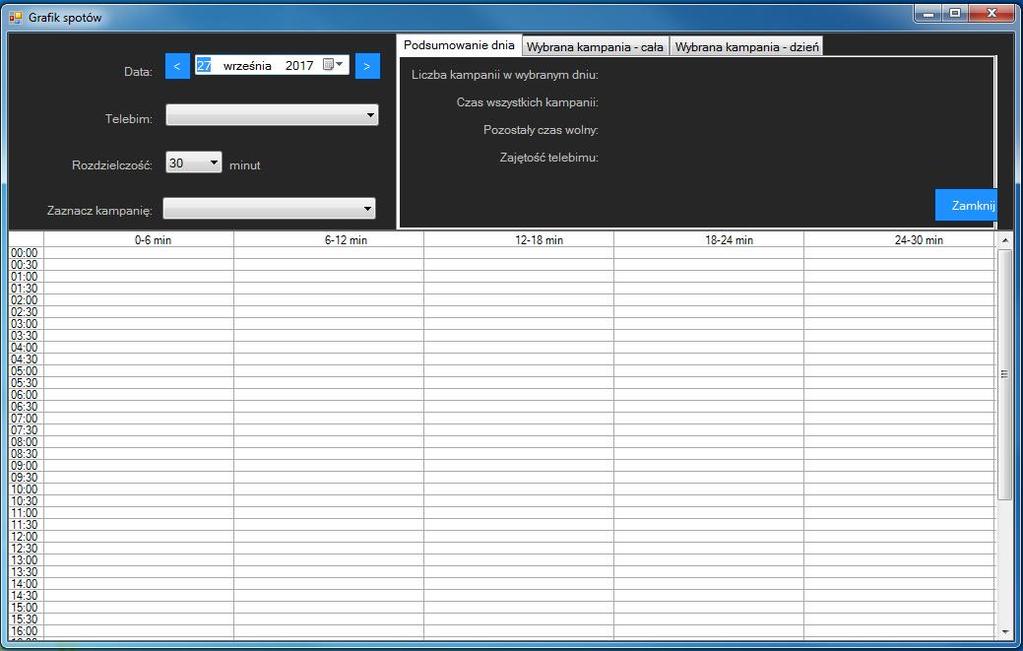Select the 02:30 row header

(26, 312)
